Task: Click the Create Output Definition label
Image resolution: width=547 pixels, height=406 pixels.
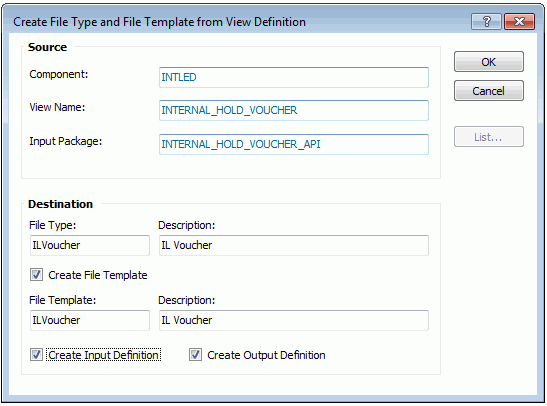Action: pyautogui.click(x=266, y=355)
